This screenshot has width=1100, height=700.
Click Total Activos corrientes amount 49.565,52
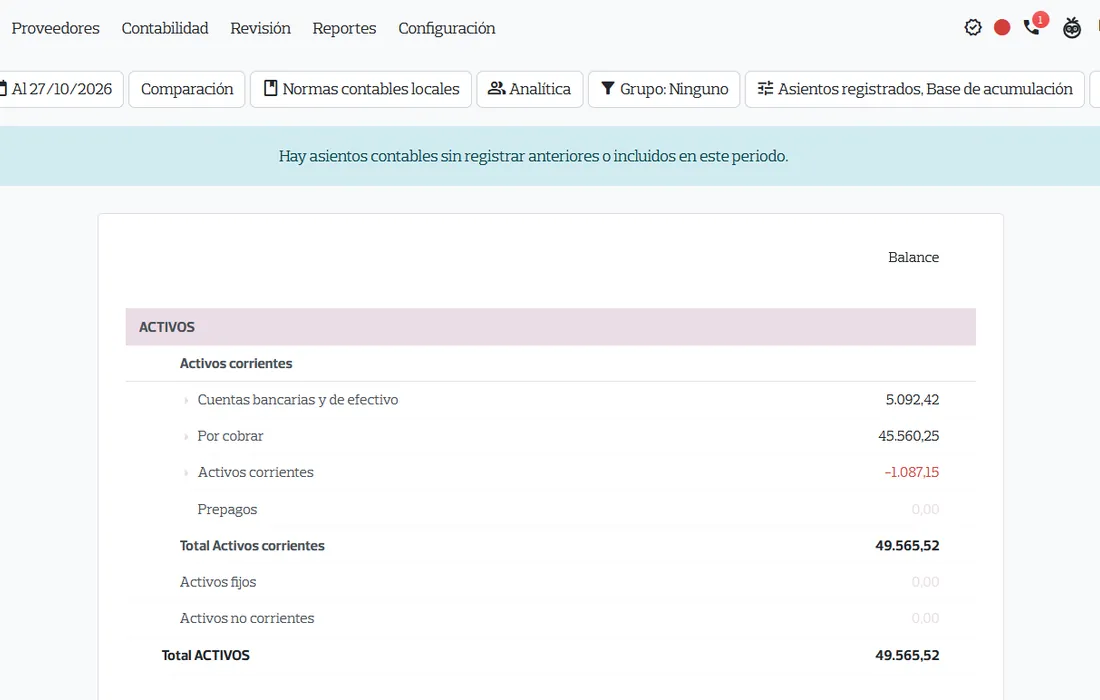click(x=907, y=546)
